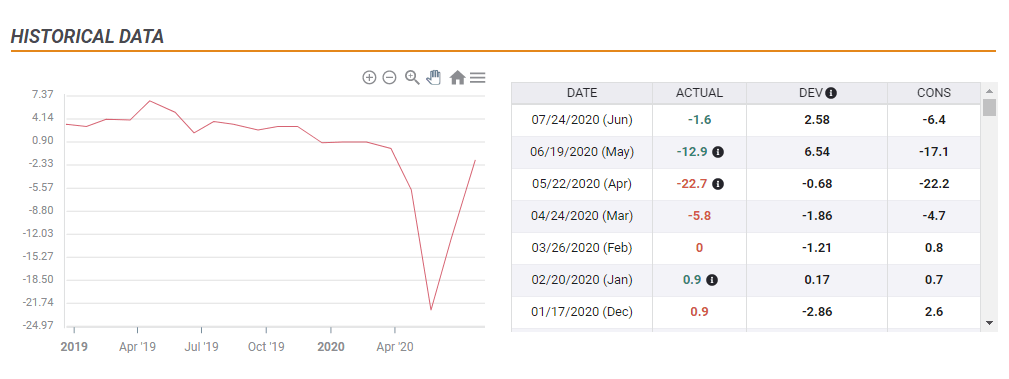The image size is (1009, 379).
Task: Click the zoom out minus icon
Action: point(389,78)
